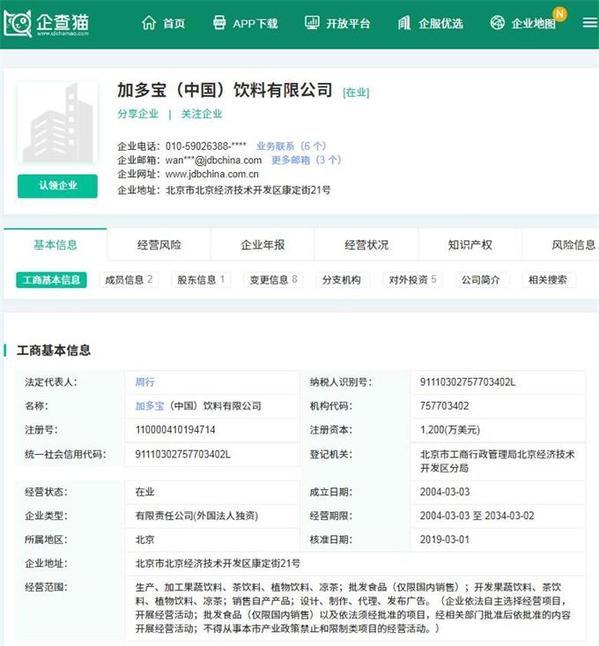The image size is (599, 646).
Task: Expand 业务联系 (6个) contacts
Action: (291, 146)
